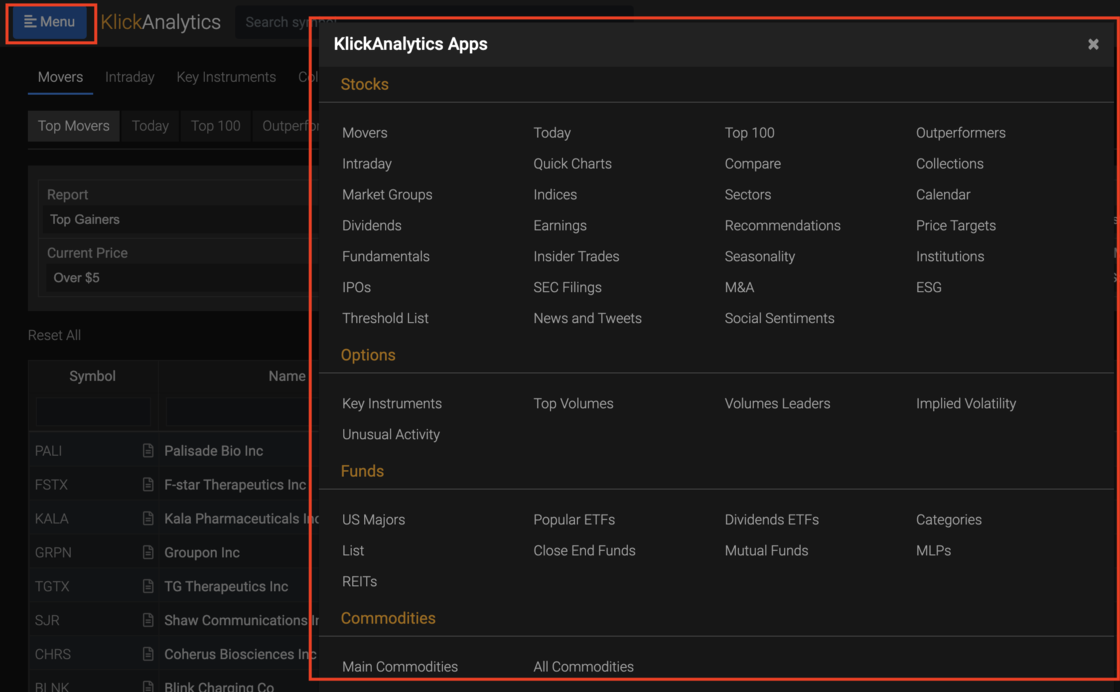1120x692 pixels.
Task: Open the document icon beside CHRS
Action: [x=148, y=654]
